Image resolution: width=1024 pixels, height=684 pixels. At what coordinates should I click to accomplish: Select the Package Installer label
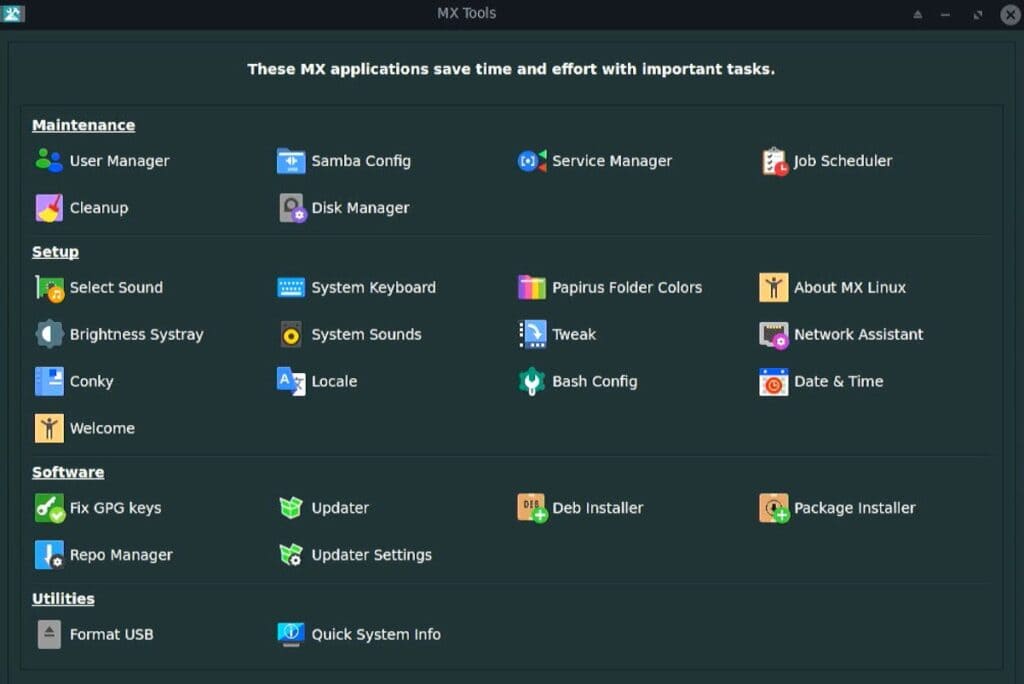(855, 508)
